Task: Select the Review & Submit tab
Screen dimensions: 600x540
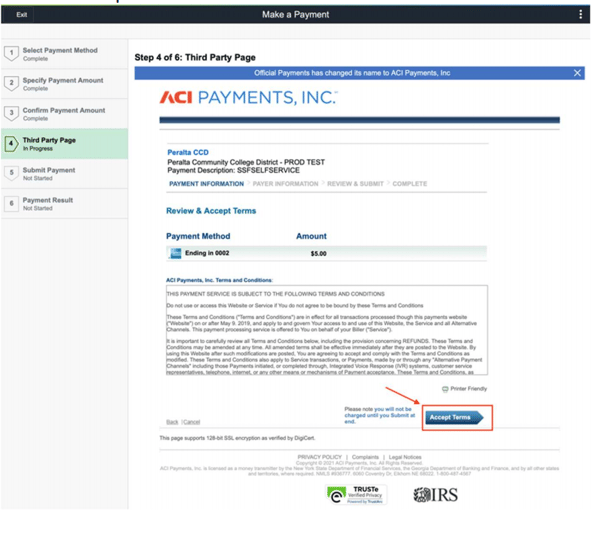Action: point(355,184)
